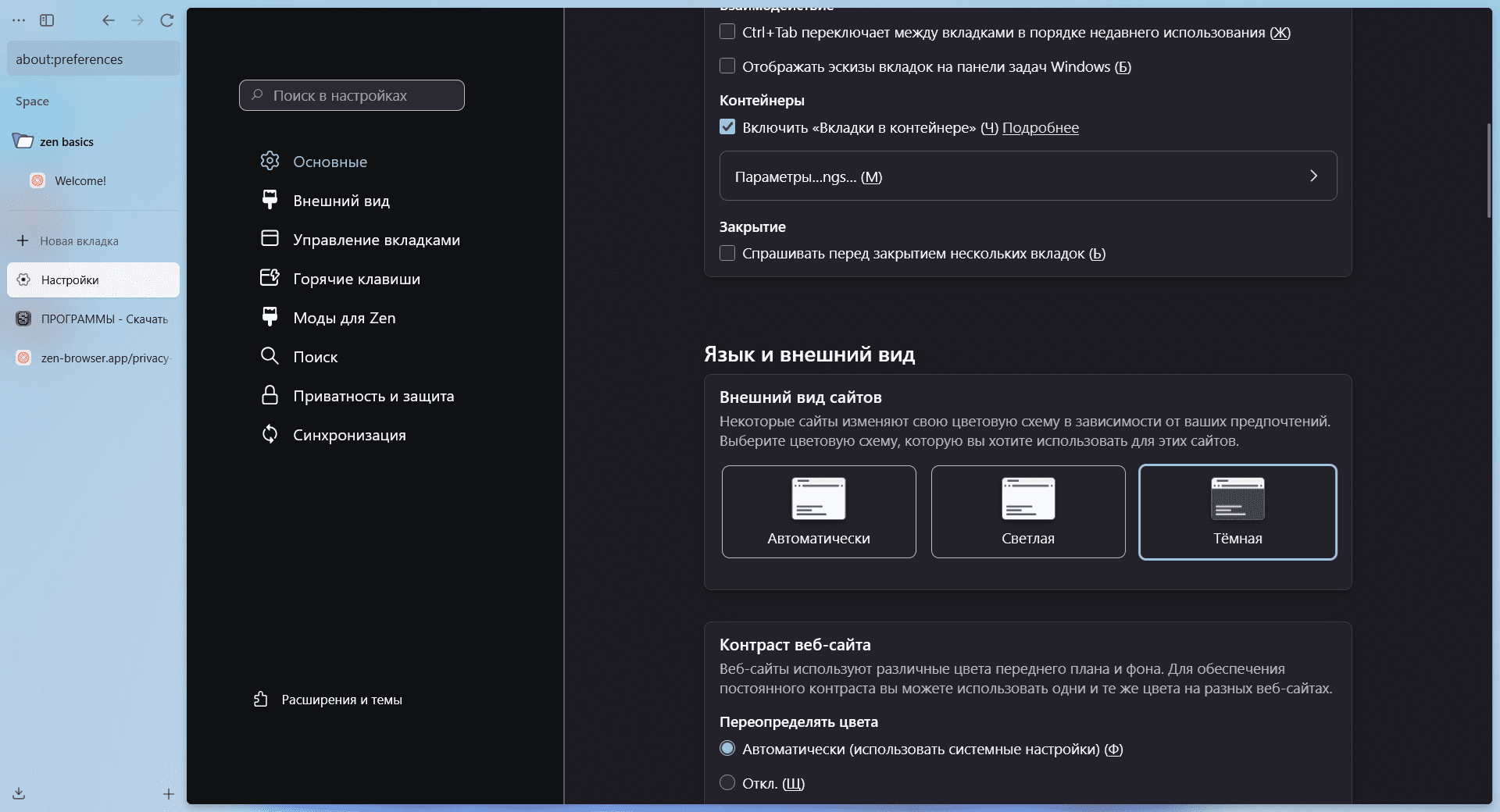Switch to the Welcome! tab
This screenshot has width=1500, height=812.
click(x=80, y=180)
